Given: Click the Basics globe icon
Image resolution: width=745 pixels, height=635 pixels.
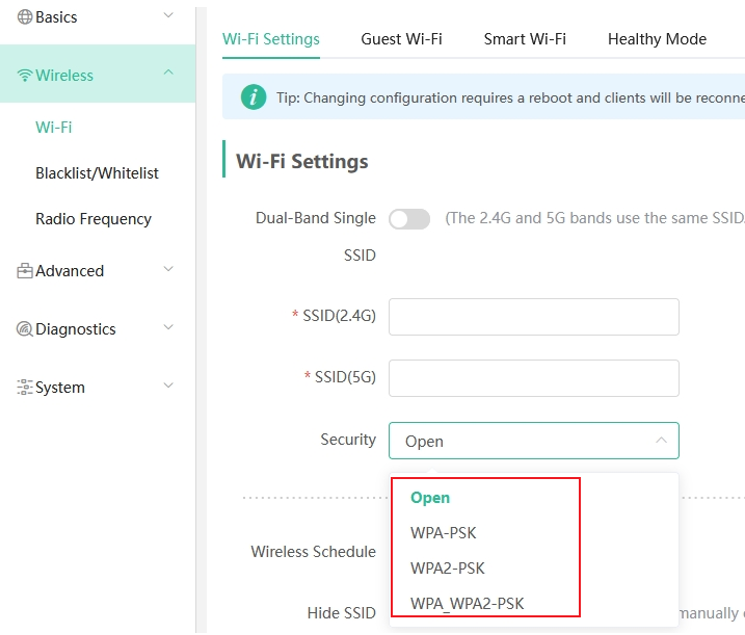Looking at the screenshot, I should click(x=25, y=17).
